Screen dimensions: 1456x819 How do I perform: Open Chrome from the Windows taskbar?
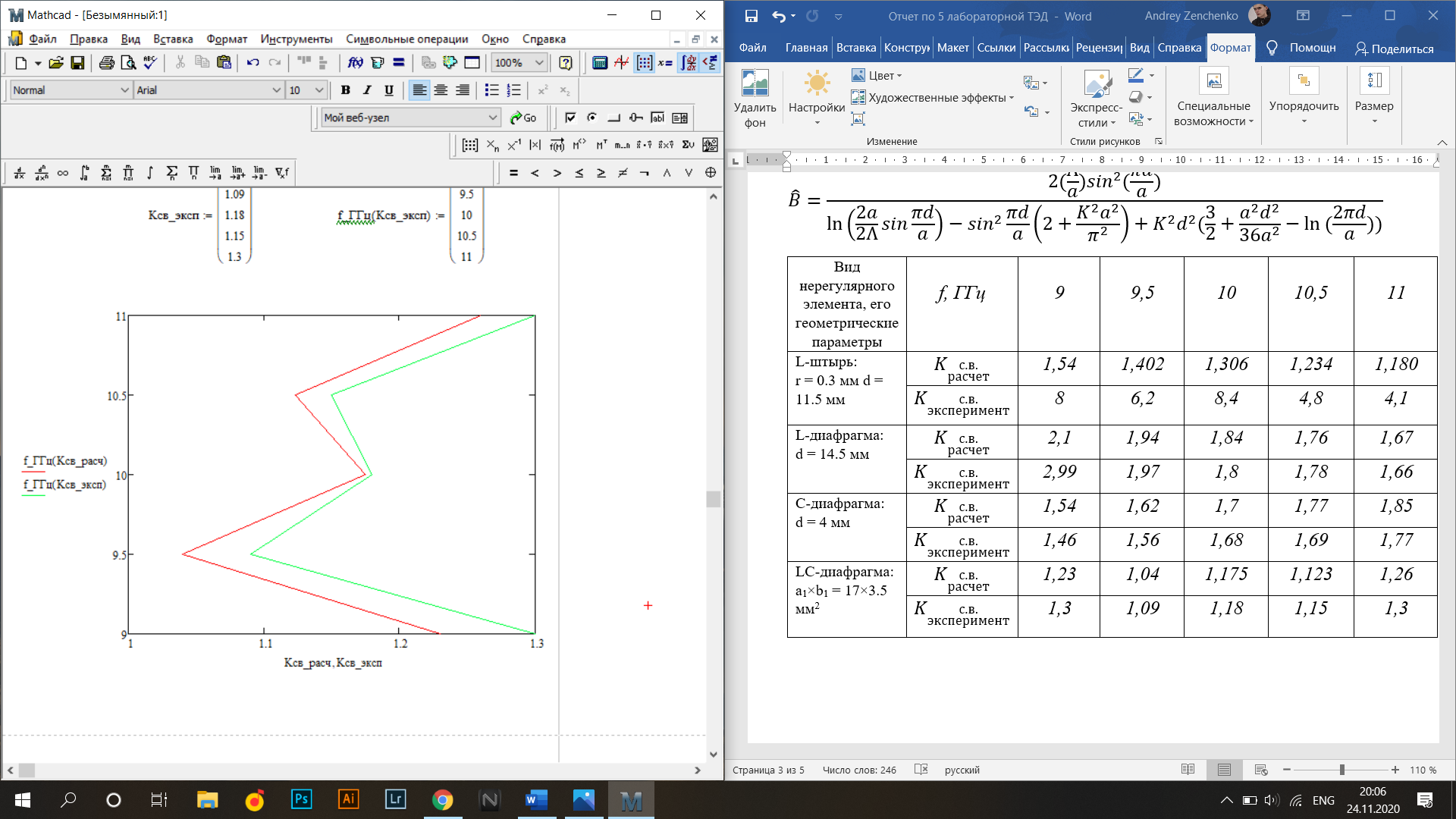tap(443, 800)
